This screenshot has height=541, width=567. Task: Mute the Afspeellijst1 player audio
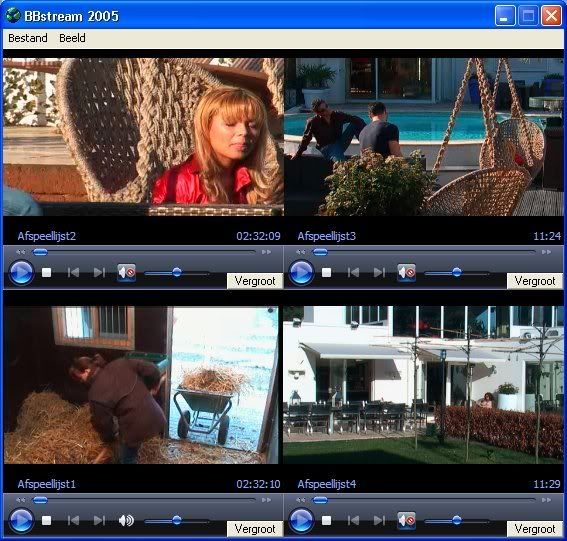pyautogui.click(x=127, y=520)
